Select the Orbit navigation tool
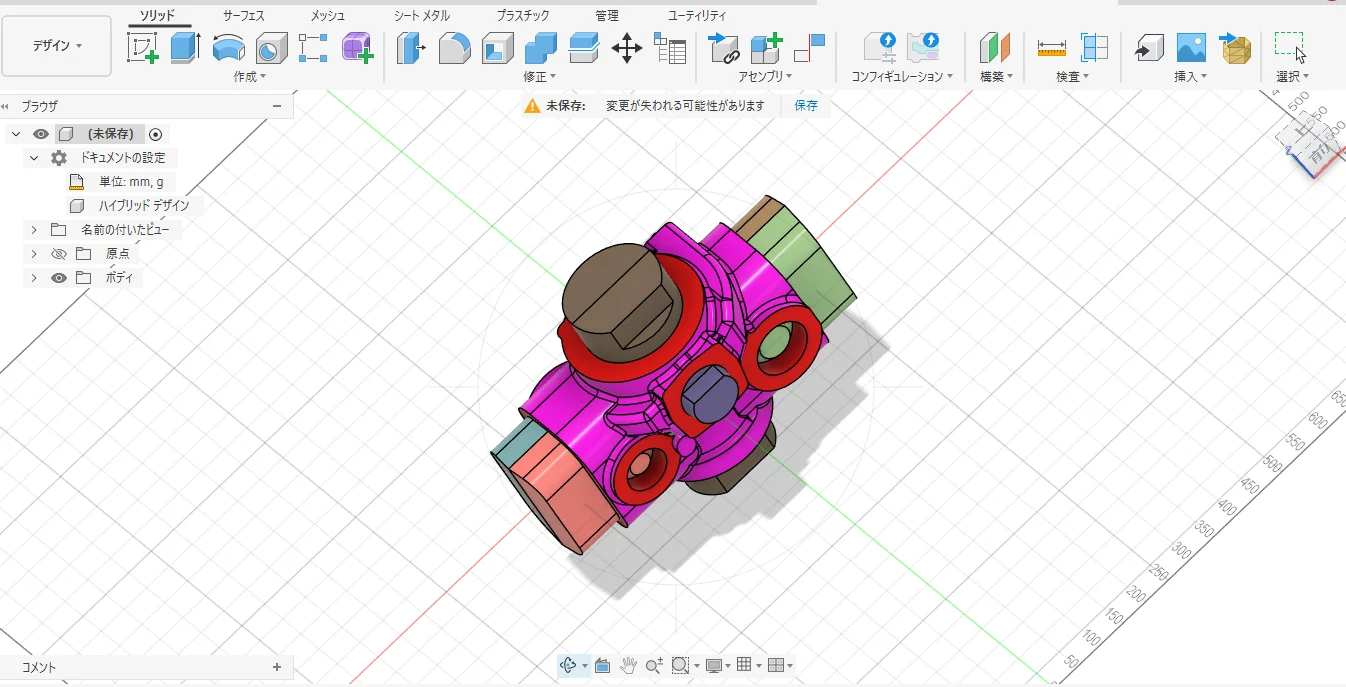Screen dimensions: 1346x687 point(568,665)
